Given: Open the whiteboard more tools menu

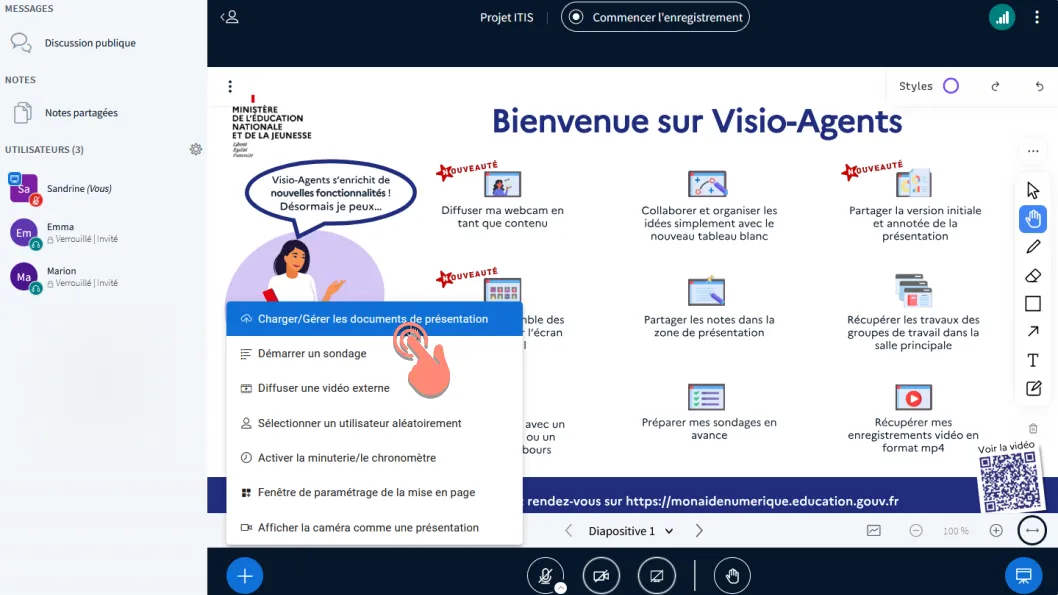Looking at the screenshot, I should point(1032,151).
